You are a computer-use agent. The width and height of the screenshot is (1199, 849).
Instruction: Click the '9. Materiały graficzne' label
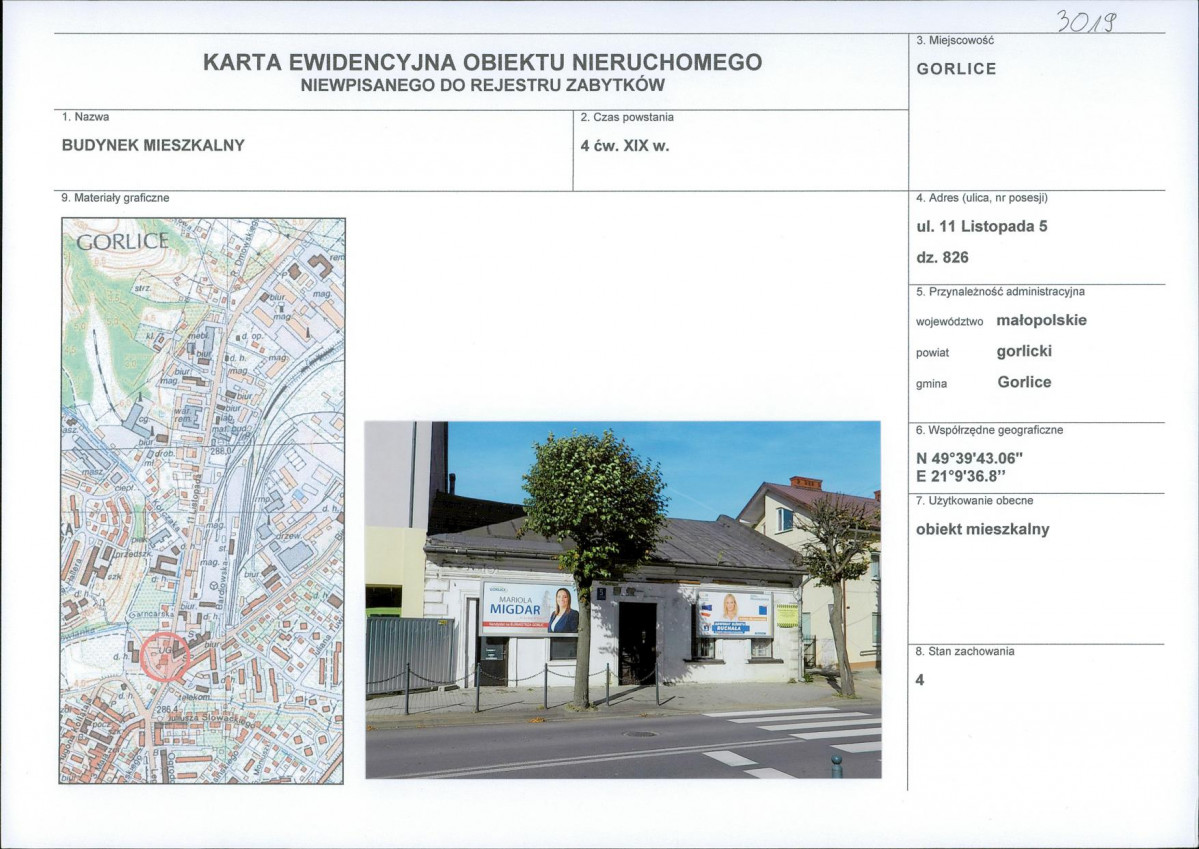pyautogui.click(x=115, y=198)
